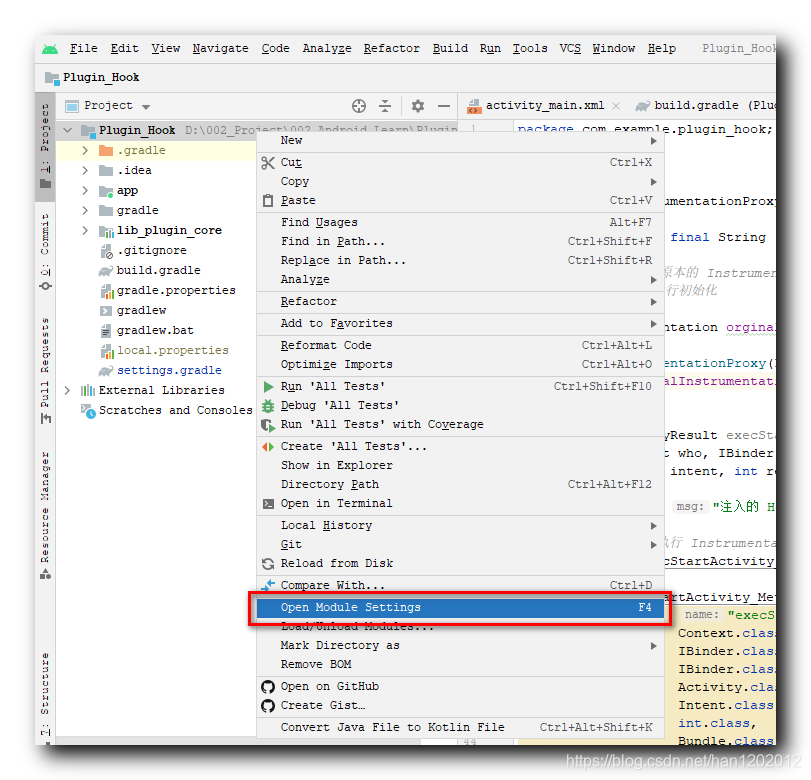Viewport: 811px width, 780px height.
Task: Open Project panel settings gear
Action: [417, 106]
